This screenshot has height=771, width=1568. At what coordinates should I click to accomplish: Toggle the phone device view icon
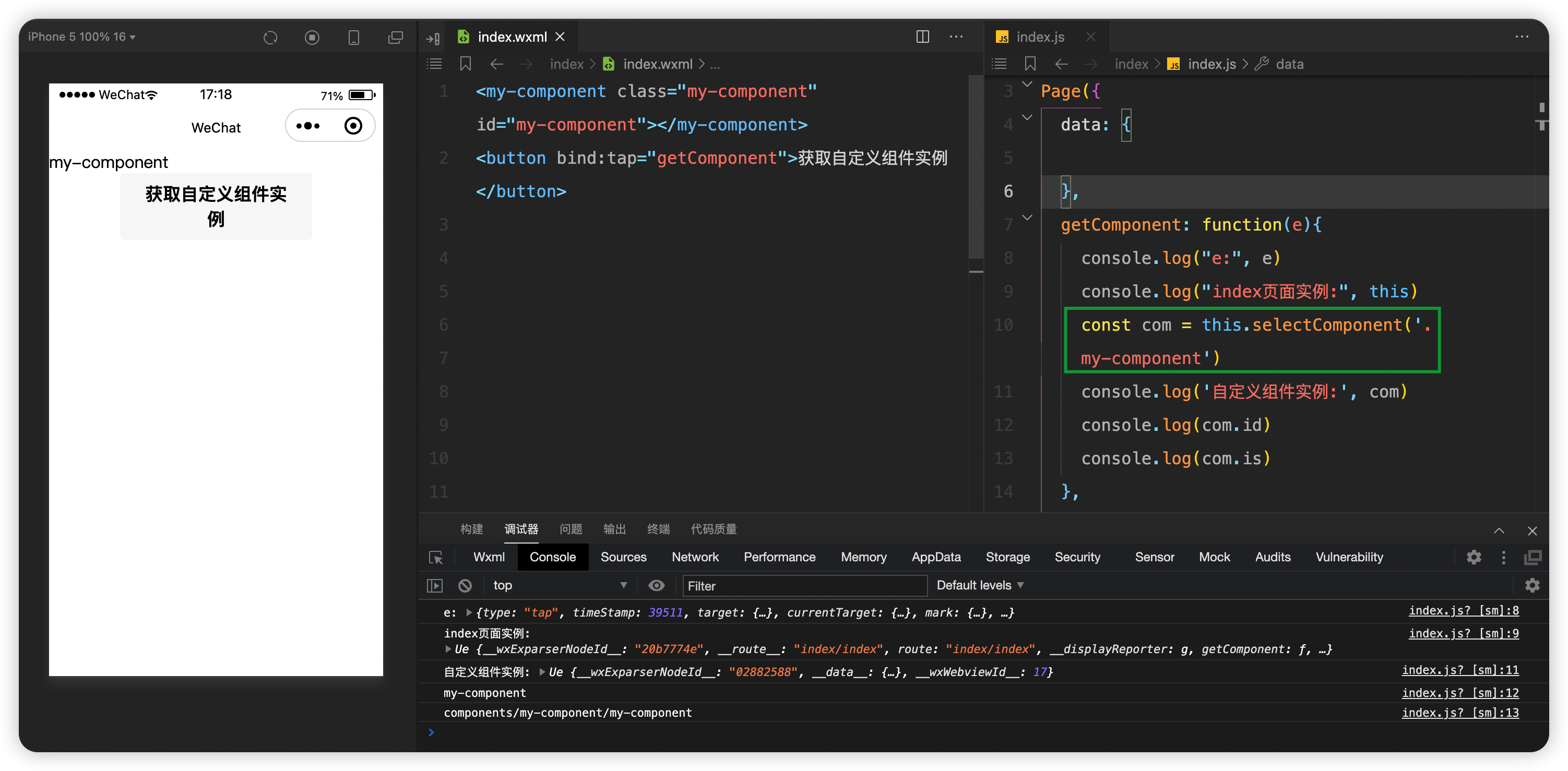(x=354, y=37)
